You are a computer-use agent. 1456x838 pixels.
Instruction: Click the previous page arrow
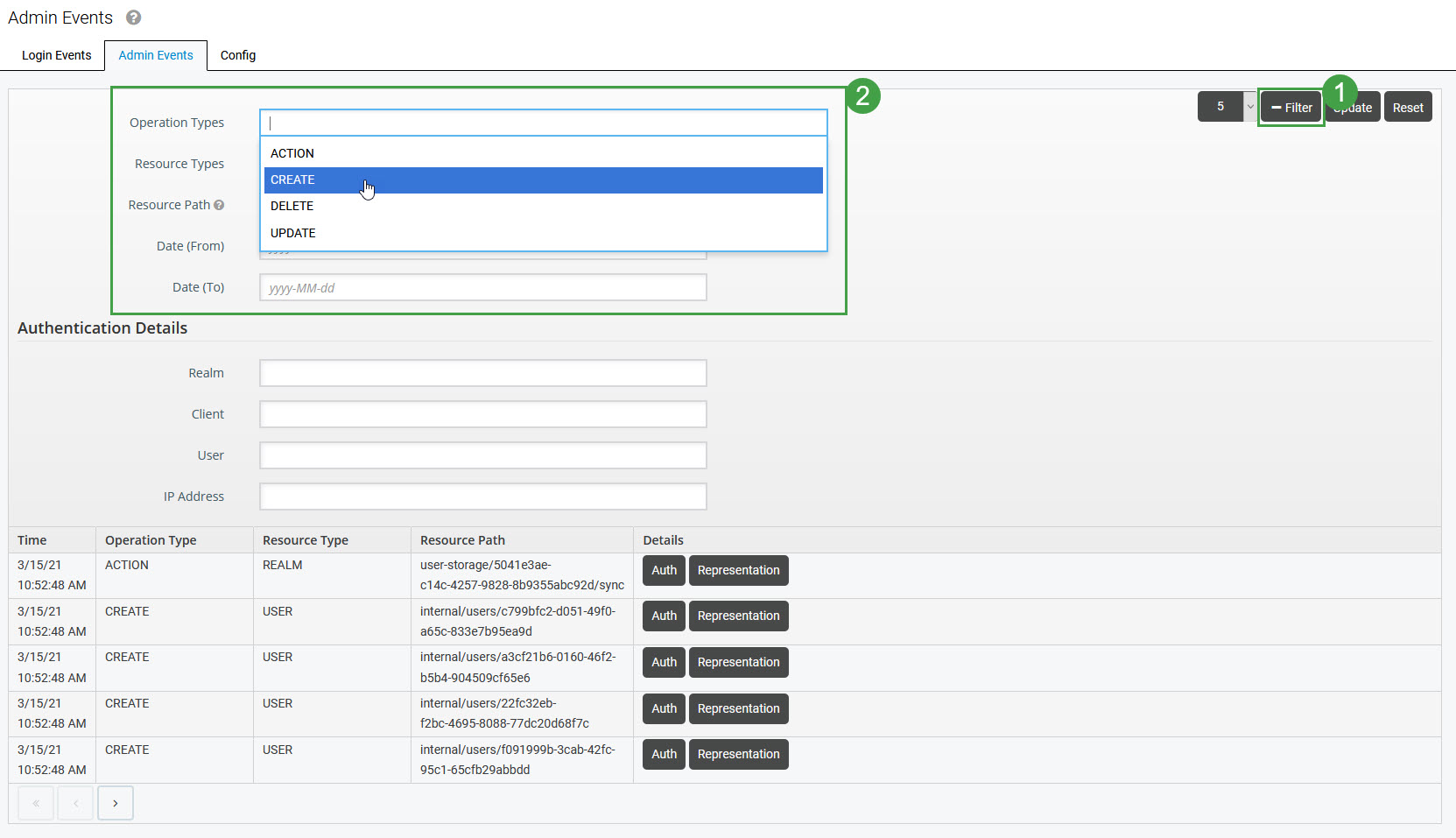coord(76,803)
